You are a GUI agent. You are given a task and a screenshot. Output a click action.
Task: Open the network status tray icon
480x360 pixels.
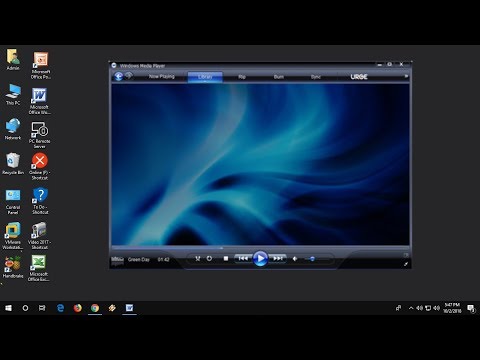[428, 308]
